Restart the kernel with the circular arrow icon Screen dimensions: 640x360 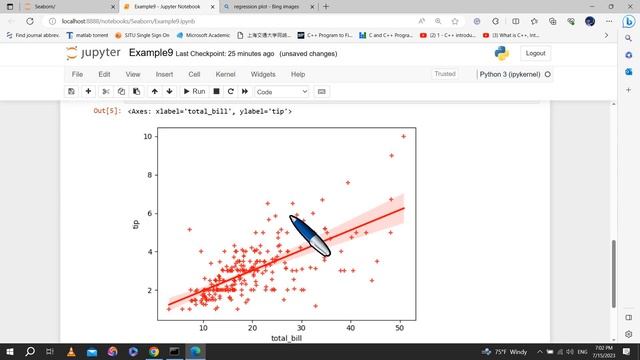231,91
